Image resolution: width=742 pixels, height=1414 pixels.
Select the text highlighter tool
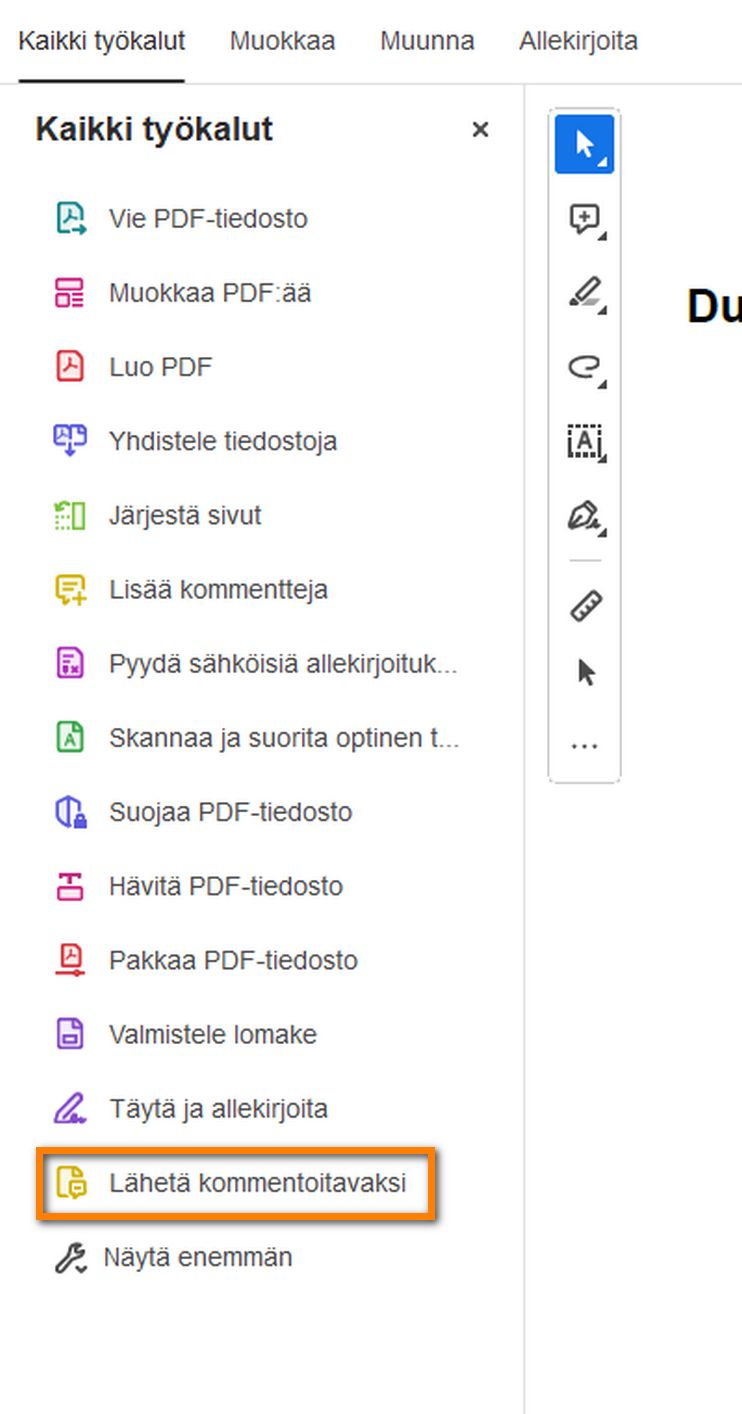583,291
